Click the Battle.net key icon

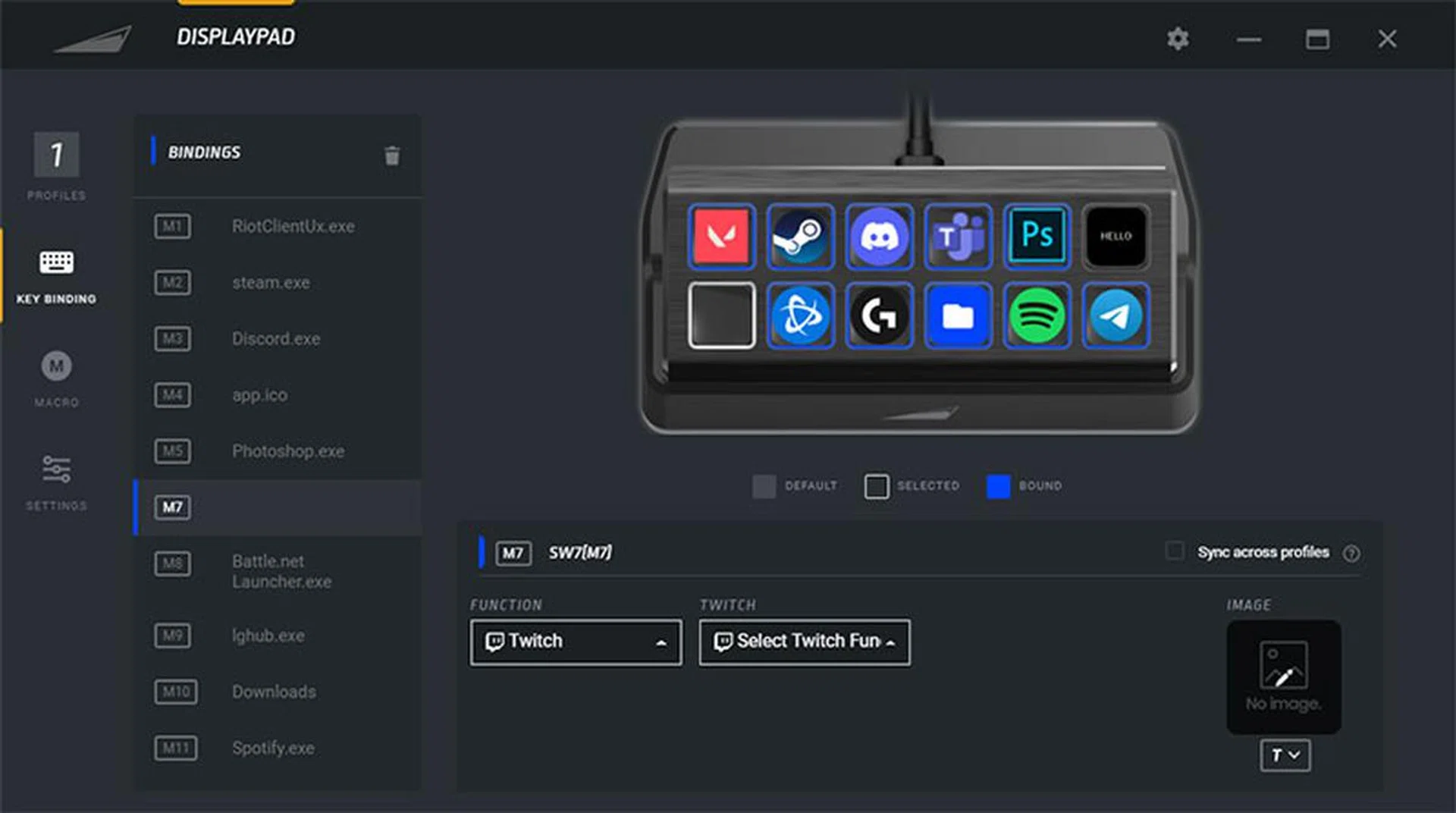[800, 315]
